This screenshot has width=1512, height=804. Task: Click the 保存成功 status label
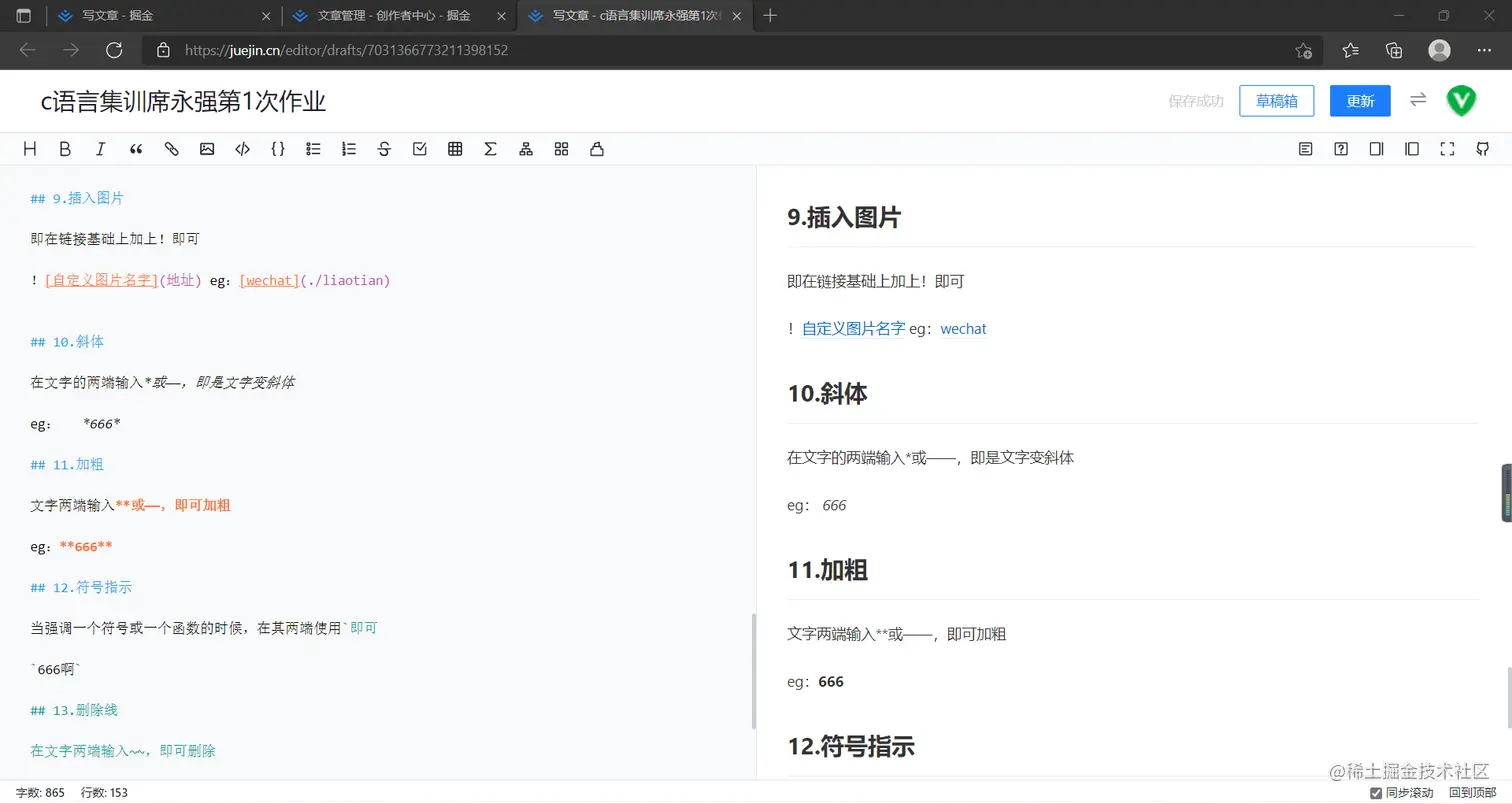(1196, 100)
